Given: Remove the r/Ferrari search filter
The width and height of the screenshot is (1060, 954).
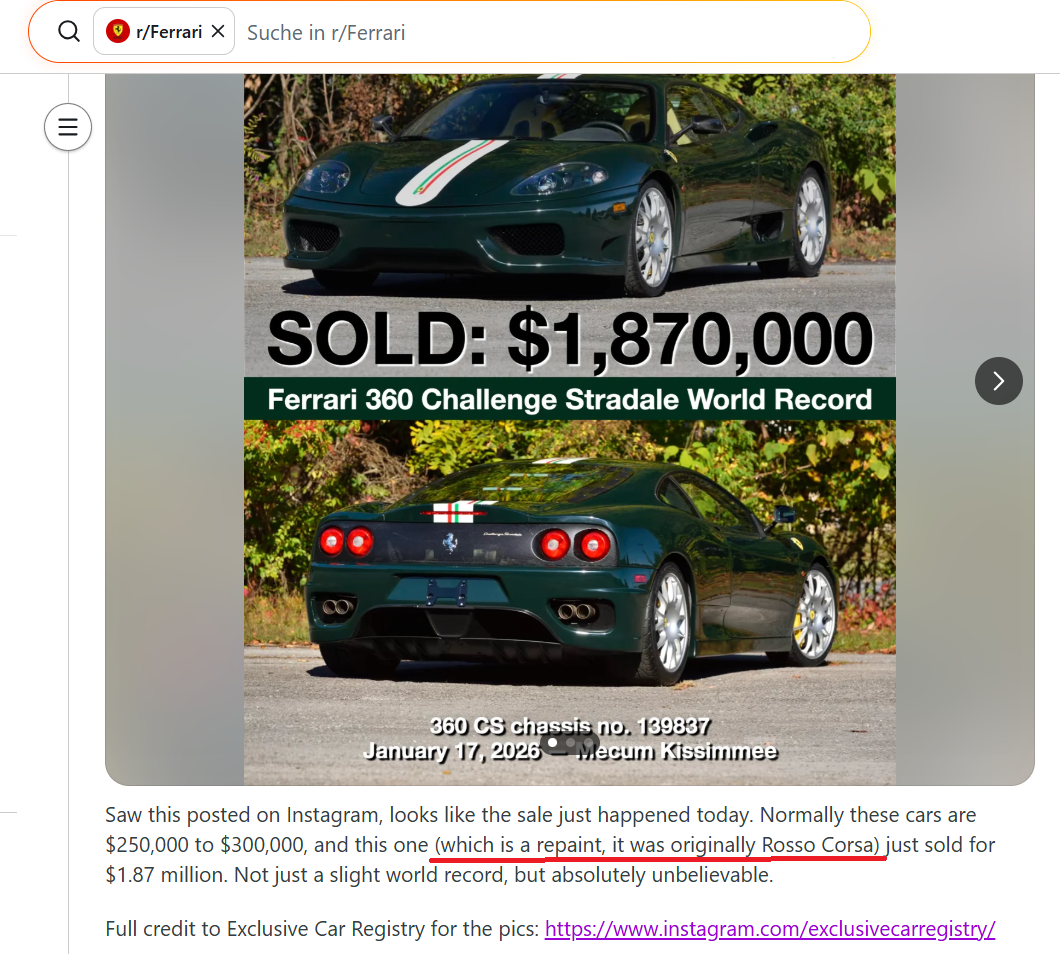Looking at the screenshot, I should click(218, 31).
